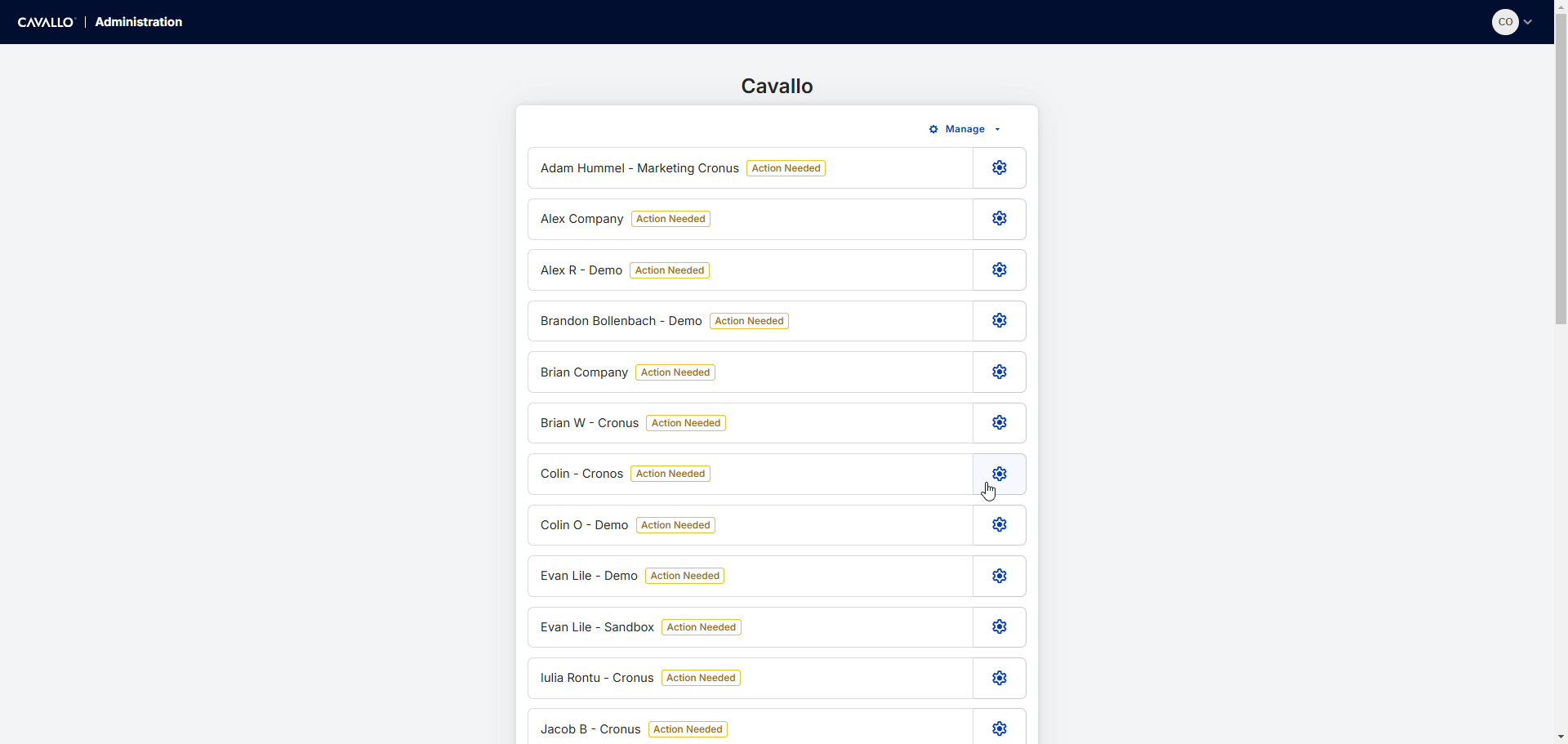Open settings gear for Colin O - Demo
The image size is (1568, 744).
coord(1000,525)
